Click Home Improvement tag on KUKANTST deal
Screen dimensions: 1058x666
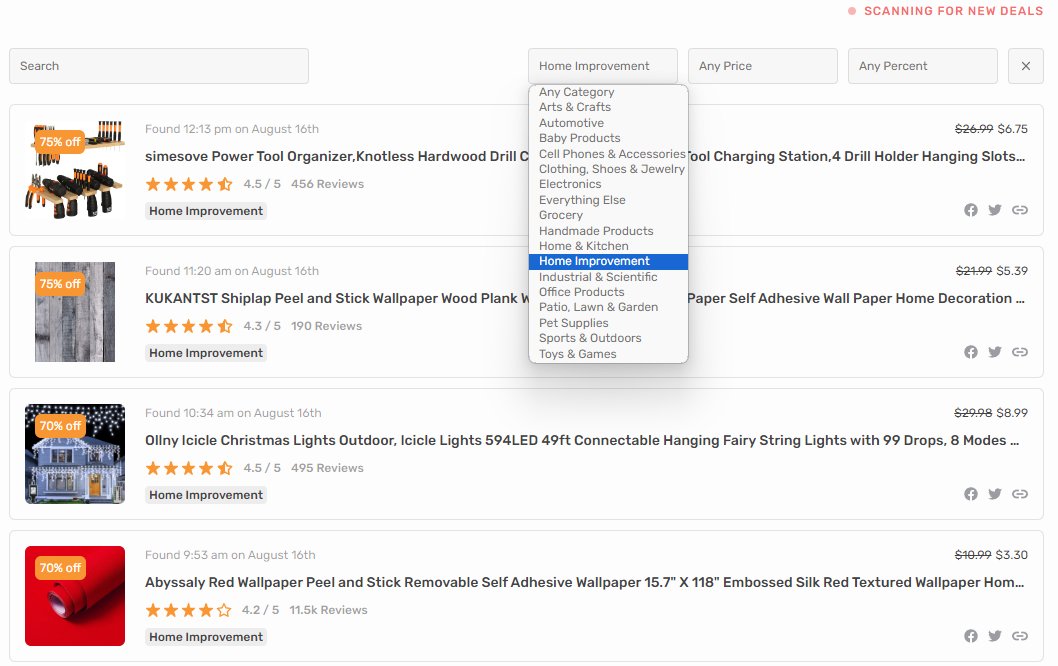click(x=206, y=353)
